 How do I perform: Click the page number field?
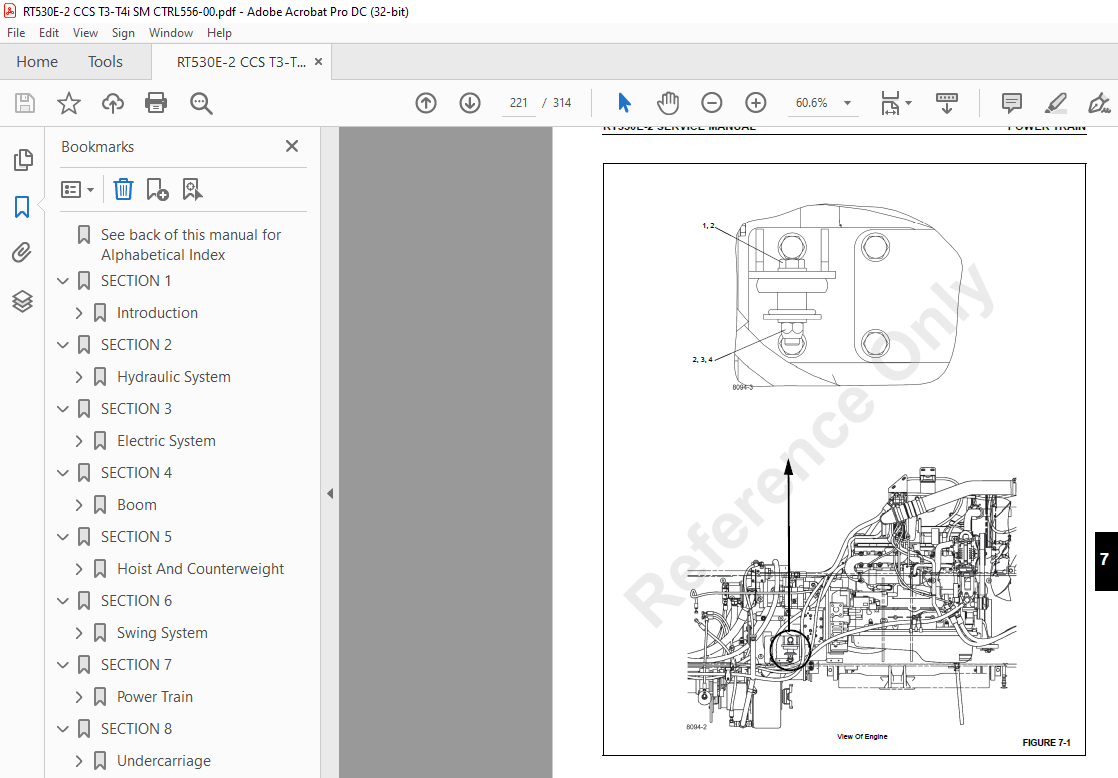(x=518, y=103)
